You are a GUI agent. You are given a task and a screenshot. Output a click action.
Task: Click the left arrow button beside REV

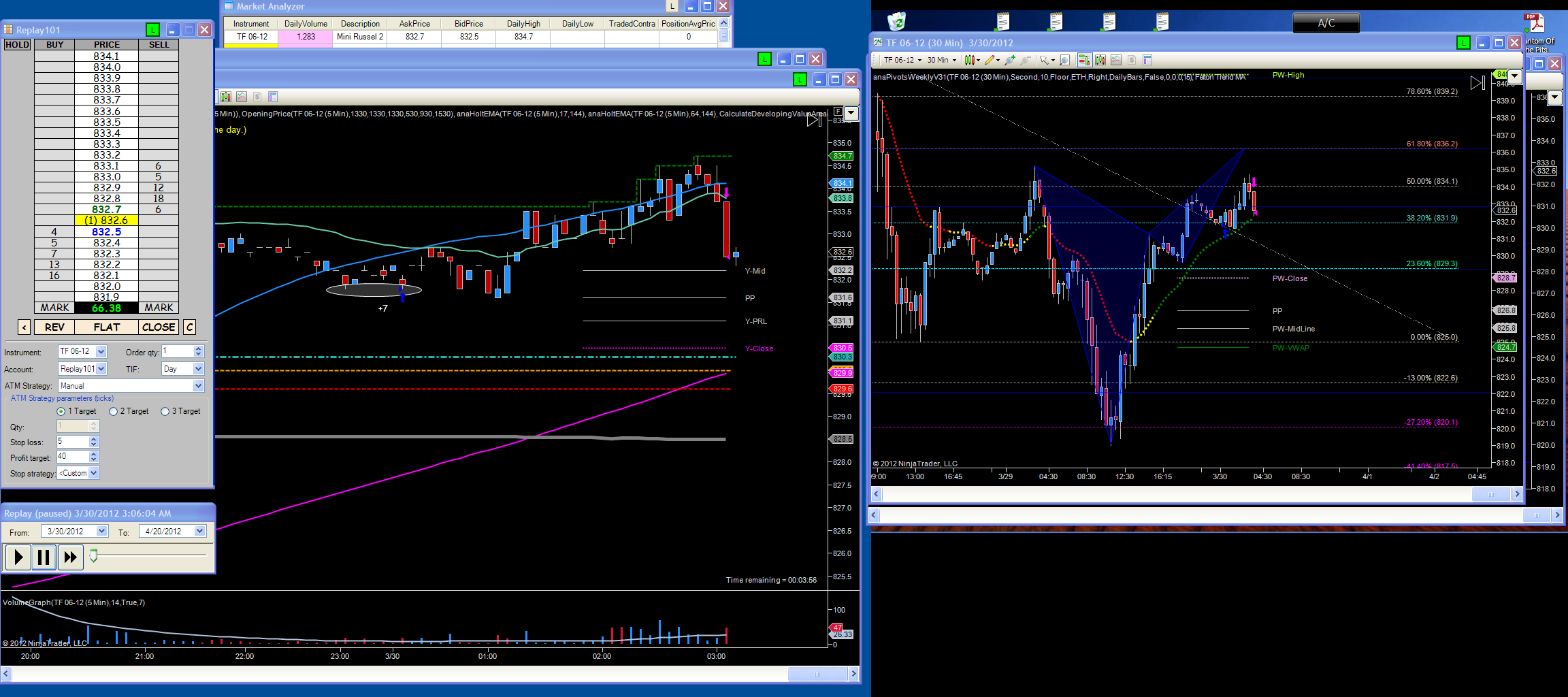(24, 327)
